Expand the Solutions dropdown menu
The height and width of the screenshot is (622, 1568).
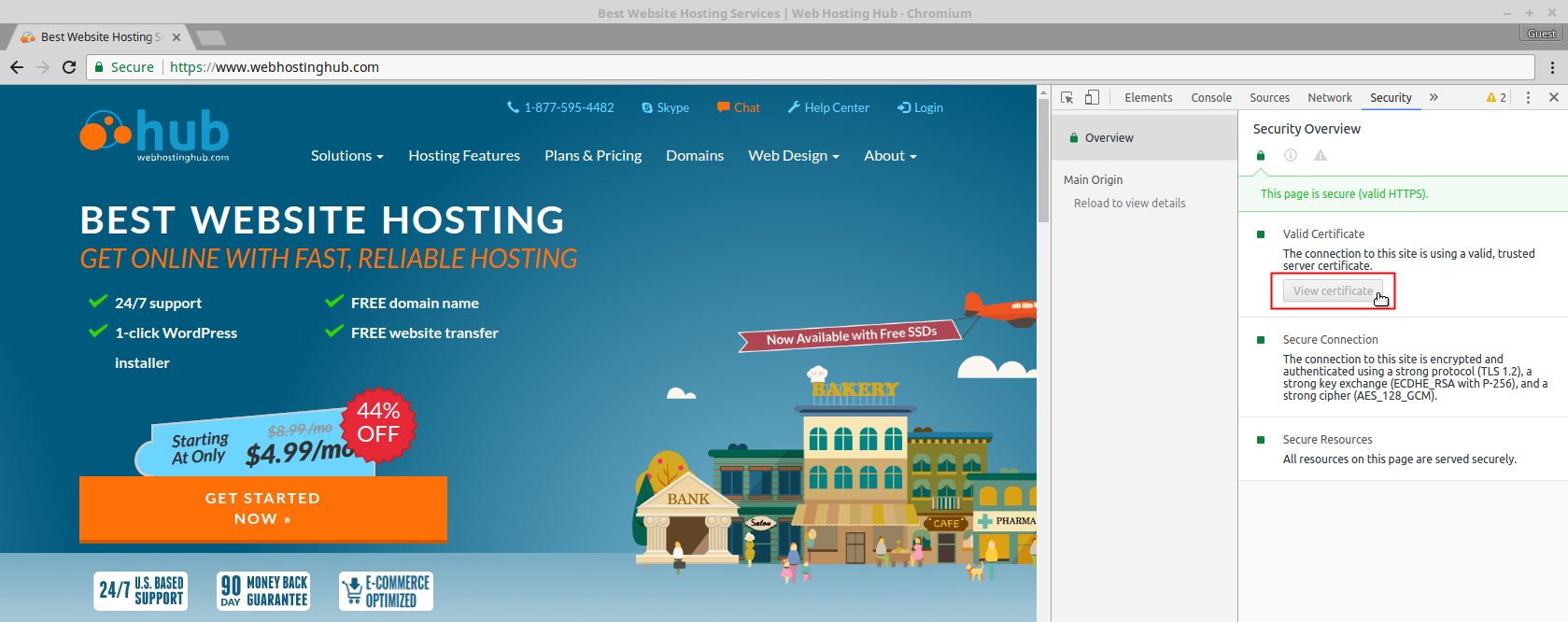point(346,156)
